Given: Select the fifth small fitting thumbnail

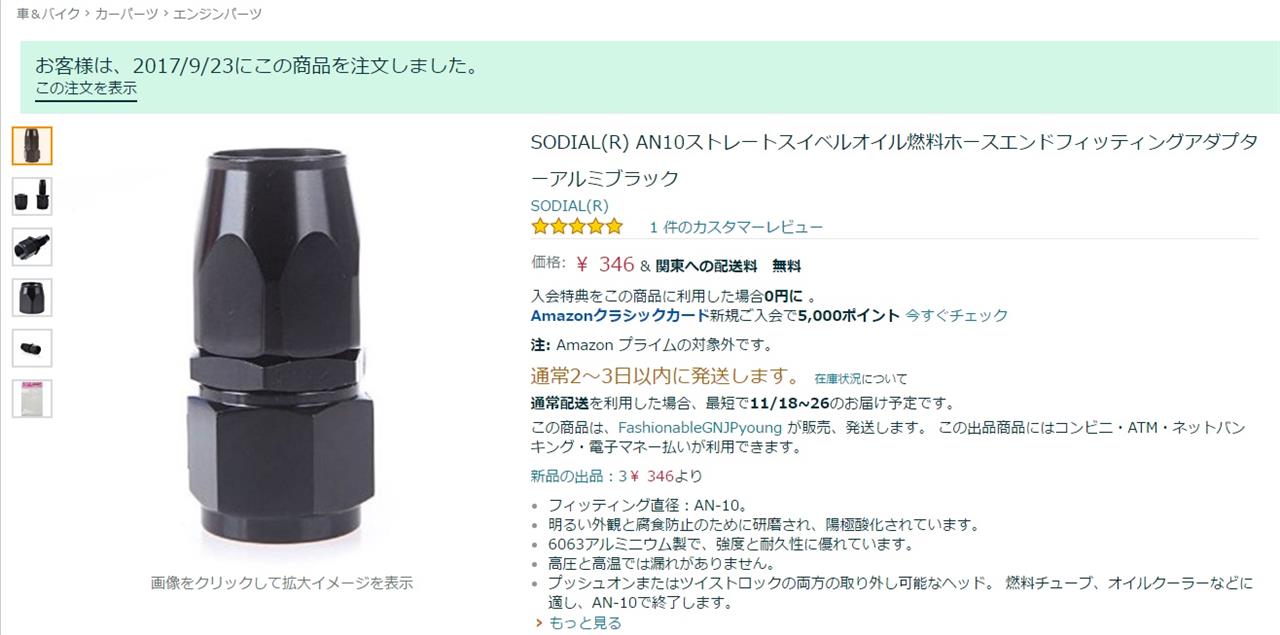Looking at the screenshot, I should pyautogui.click(x=32, y=348).
